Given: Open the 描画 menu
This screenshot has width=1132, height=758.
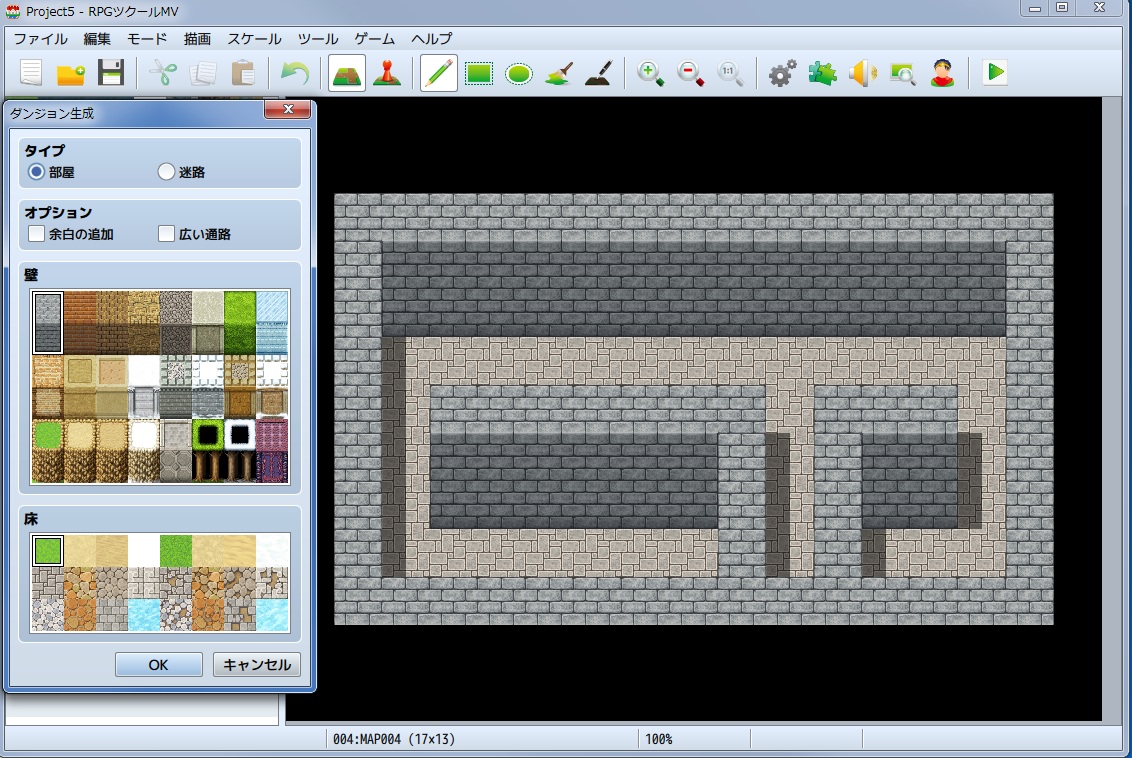Looking at the screenshot, I should [x=197, y=39].
